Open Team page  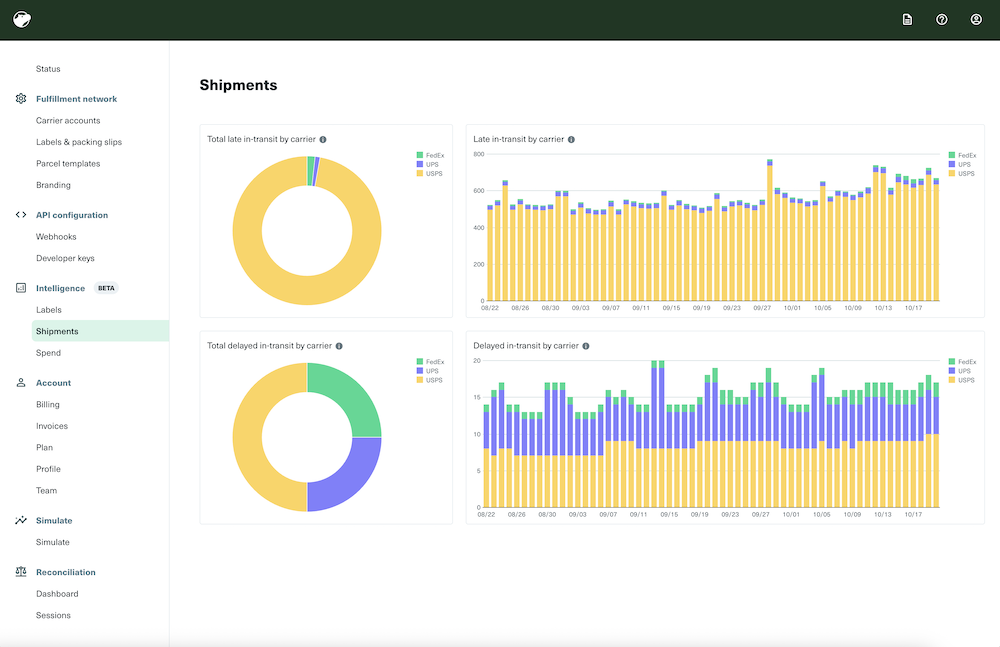(x=46, y=491)
